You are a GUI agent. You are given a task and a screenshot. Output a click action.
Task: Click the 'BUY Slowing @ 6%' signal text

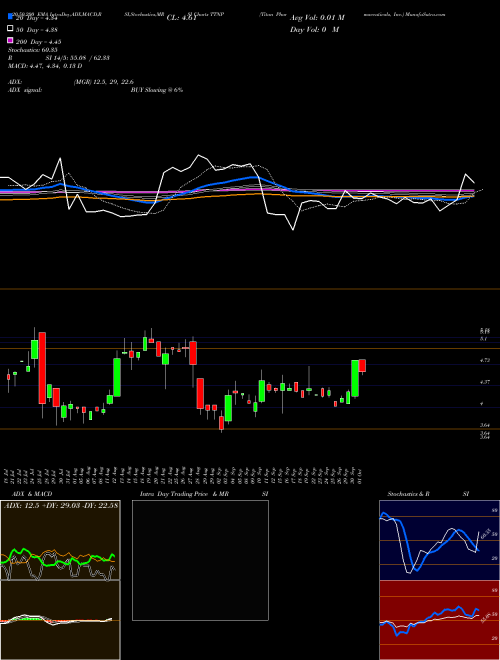[x=157, y=90]
